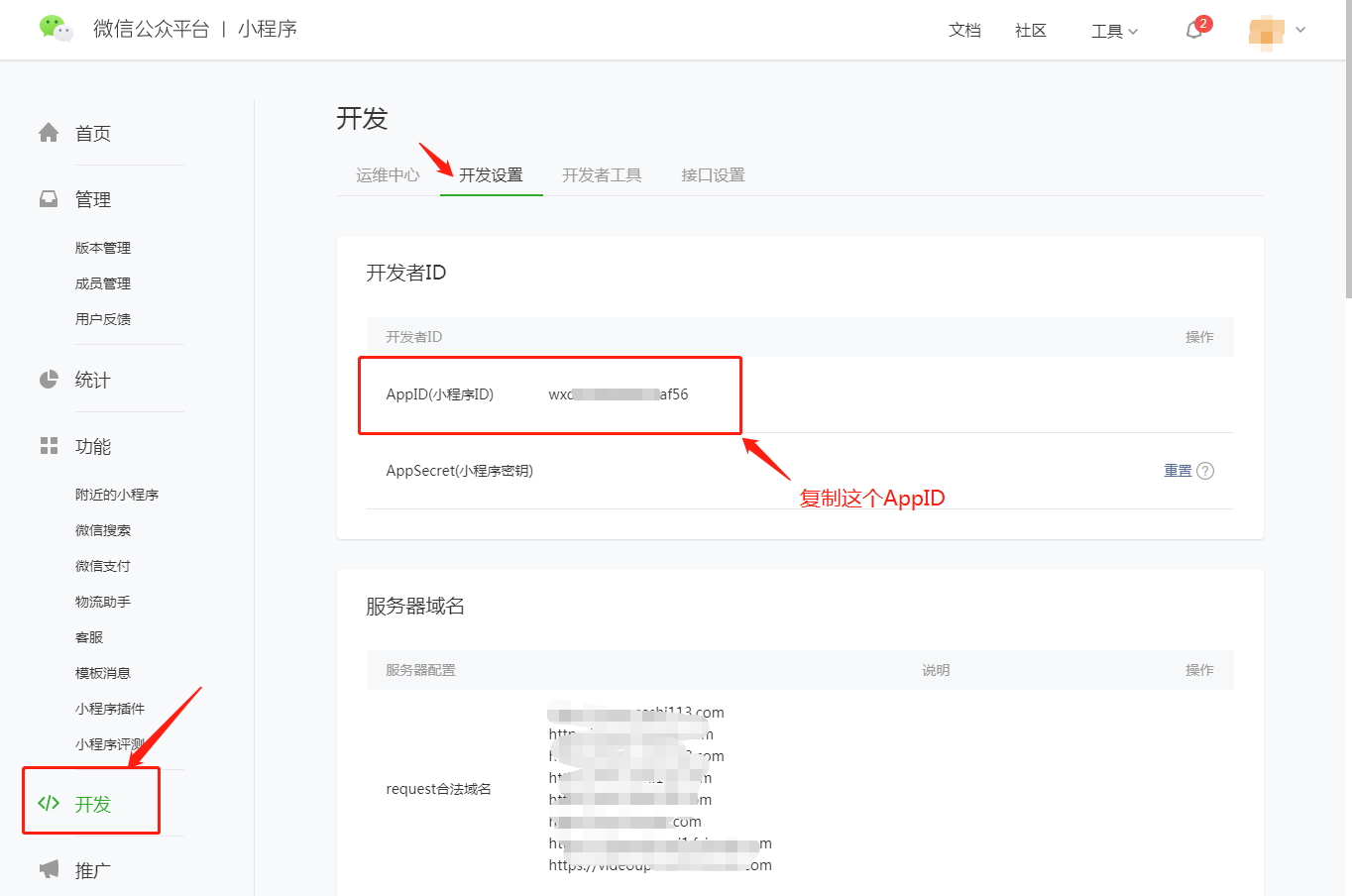
Task: Open the 接口设置 tab
Action: pos(713,175)
